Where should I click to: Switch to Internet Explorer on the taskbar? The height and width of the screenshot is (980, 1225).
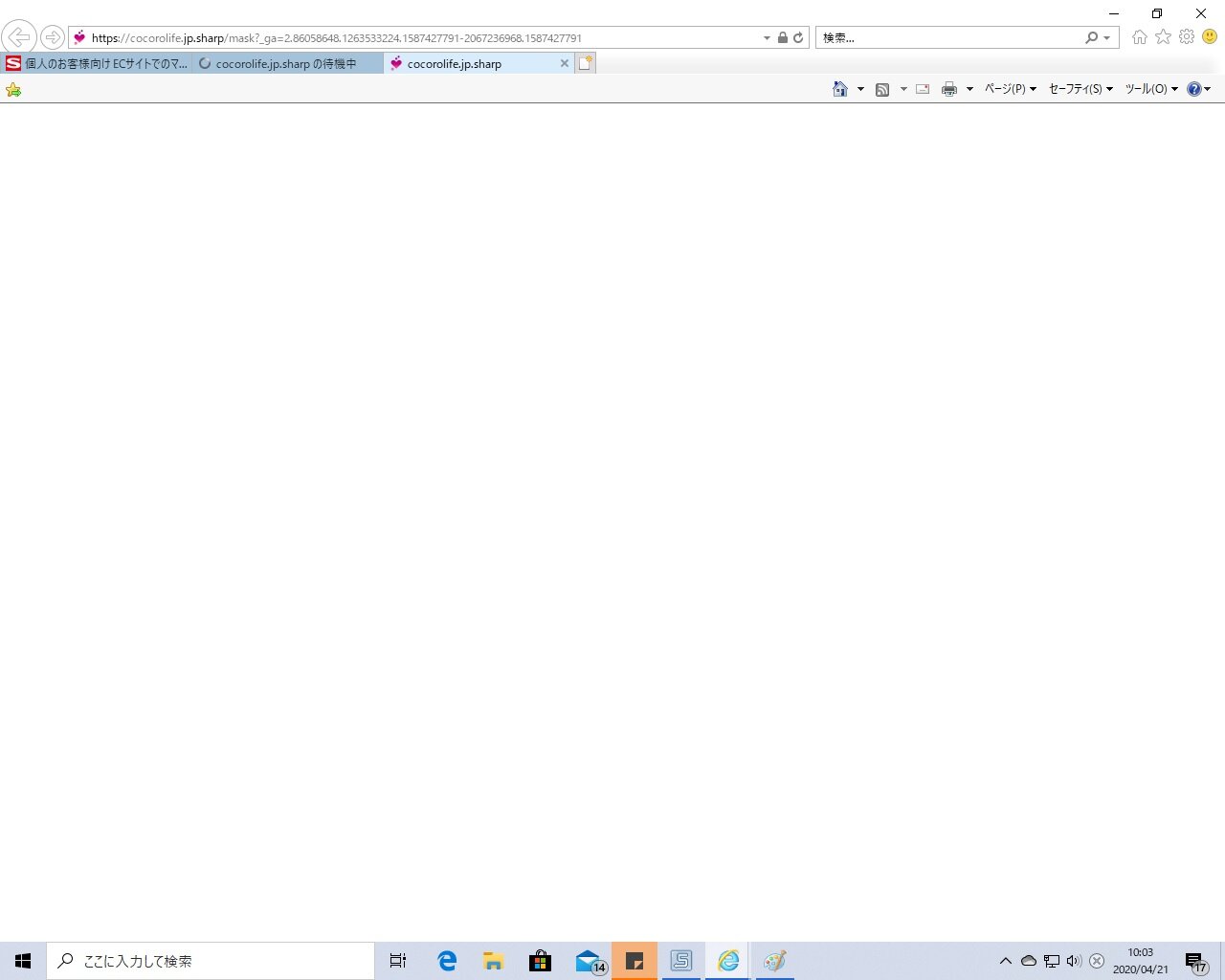tap(728, 961)
